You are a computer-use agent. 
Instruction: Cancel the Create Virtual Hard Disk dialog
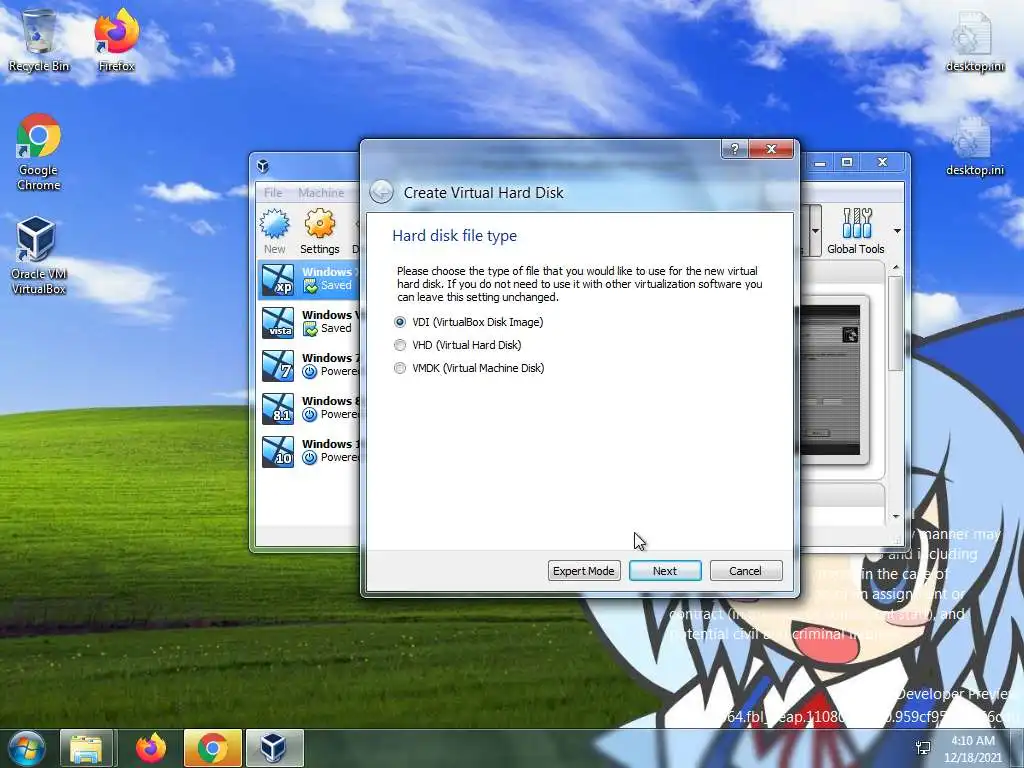pos(745,571)
